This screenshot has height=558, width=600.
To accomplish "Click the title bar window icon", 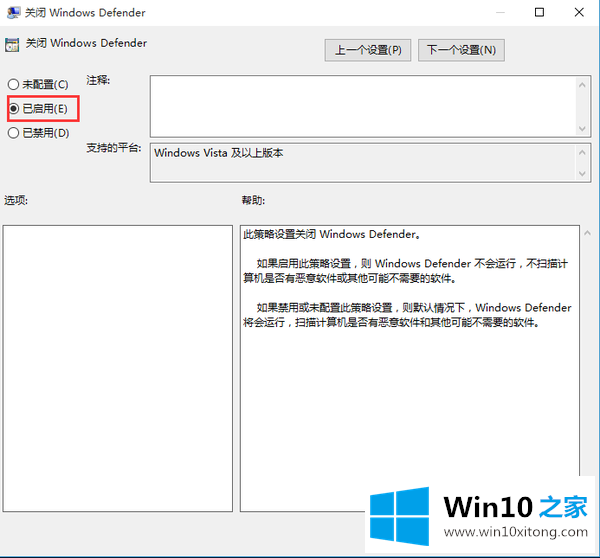I will point(13,12).
